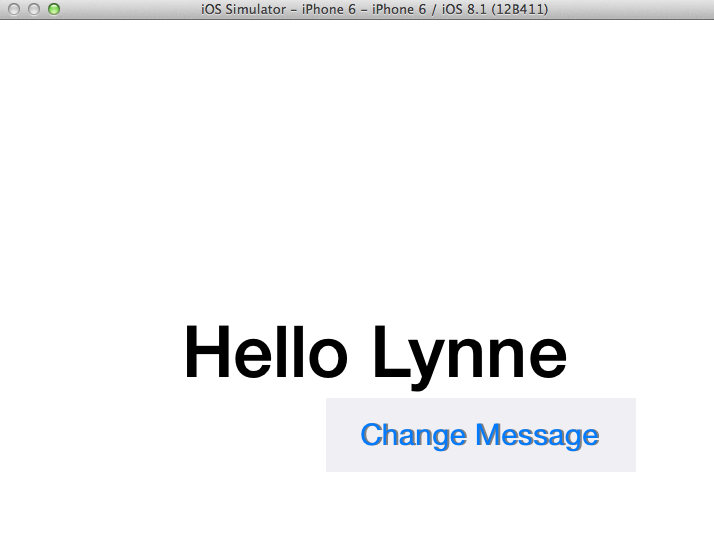Click gray padding left of Change Message text

pos(342,435)
